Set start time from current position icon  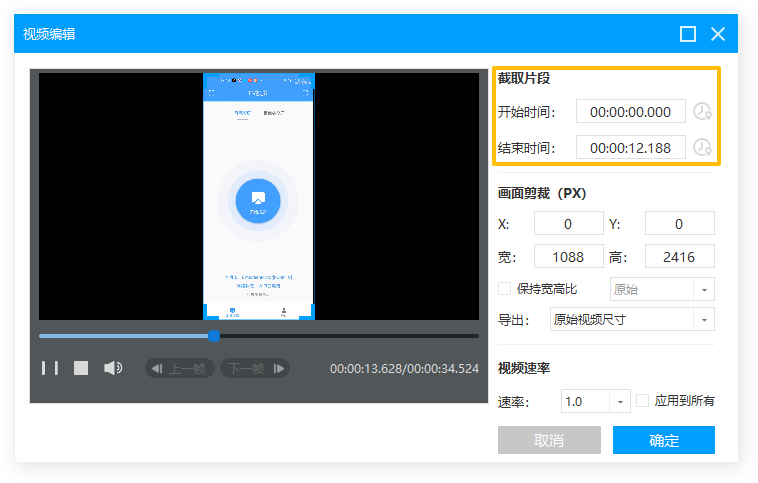coord(703,112)
